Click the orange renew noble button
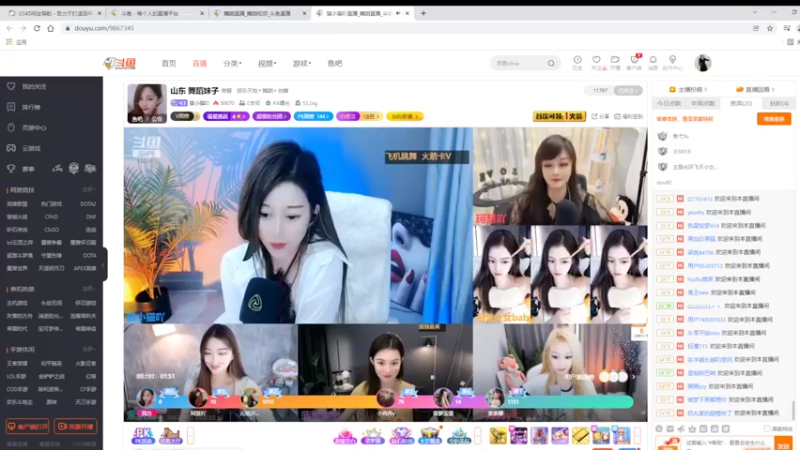 coord(773,119)
